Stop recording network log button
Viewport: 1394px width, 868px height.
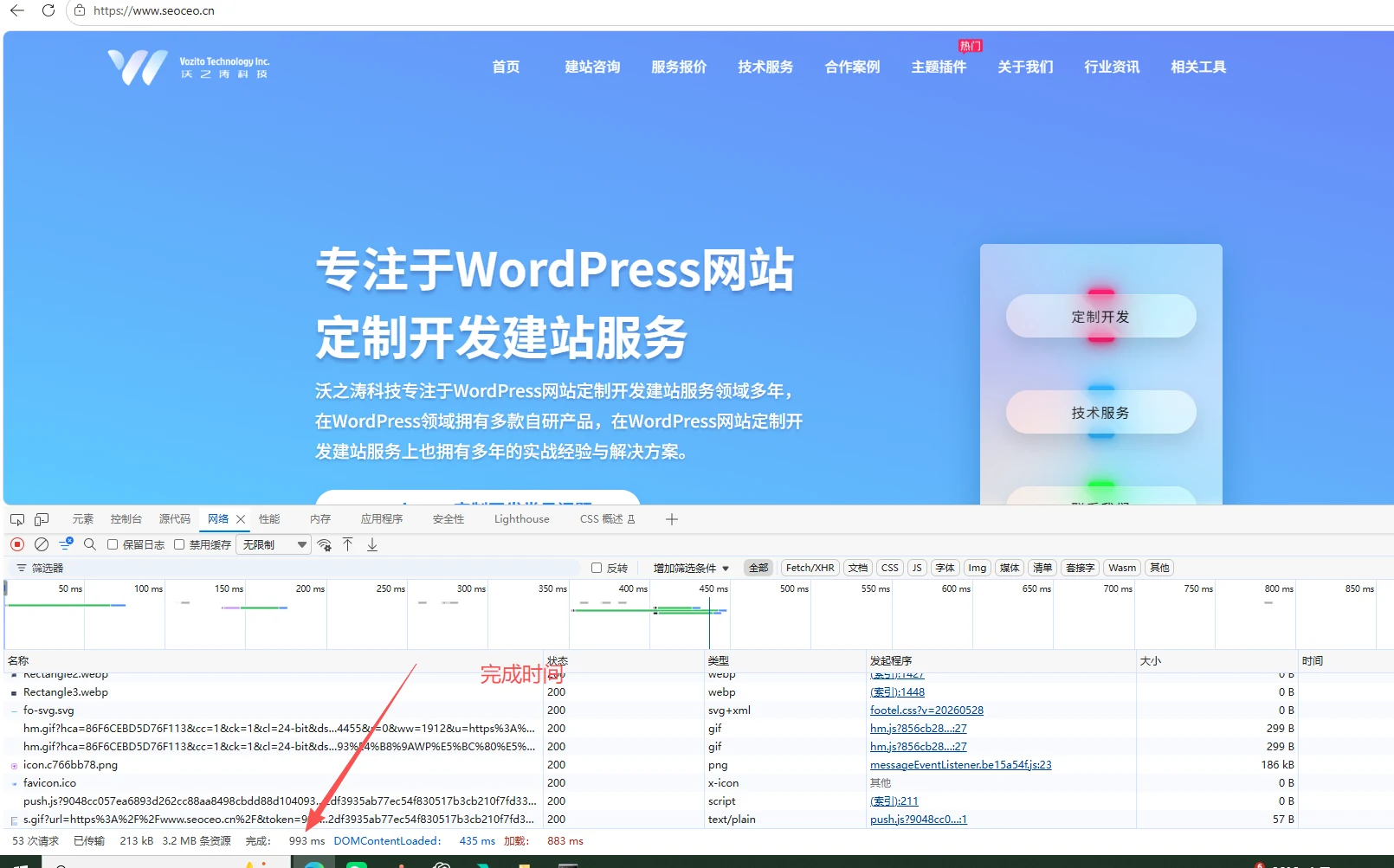click(x=17, y=544)
